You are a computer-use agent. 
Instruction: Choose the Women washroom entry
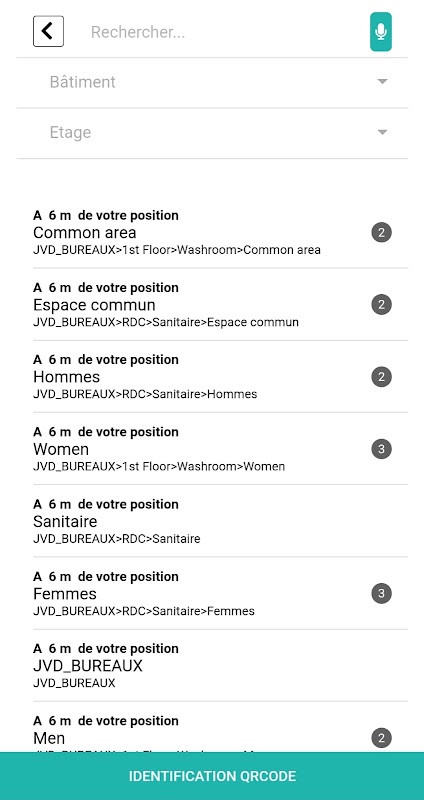(212, 449)
